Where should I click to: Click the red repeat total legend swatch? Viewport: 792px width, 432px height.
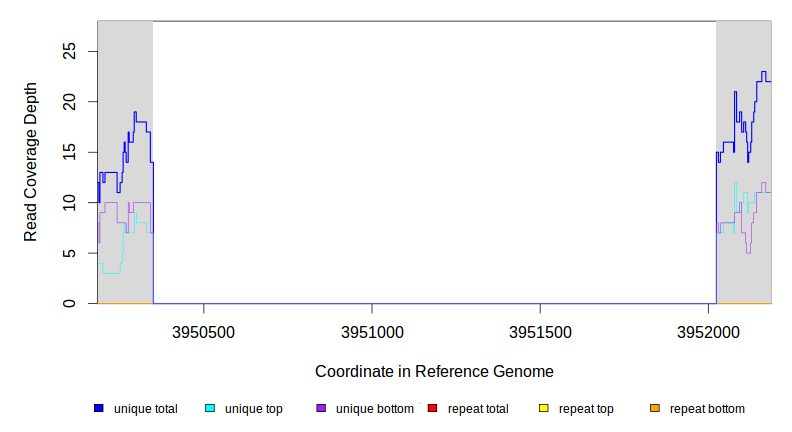tap(432, 409)
